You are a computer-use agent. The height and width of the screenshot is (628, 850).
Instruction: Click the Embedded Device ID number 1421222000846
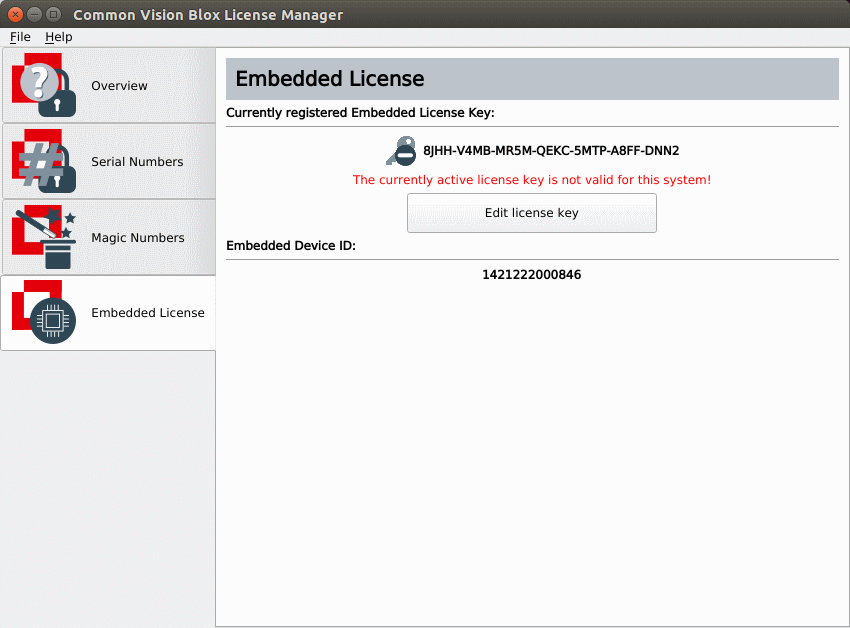531,275
